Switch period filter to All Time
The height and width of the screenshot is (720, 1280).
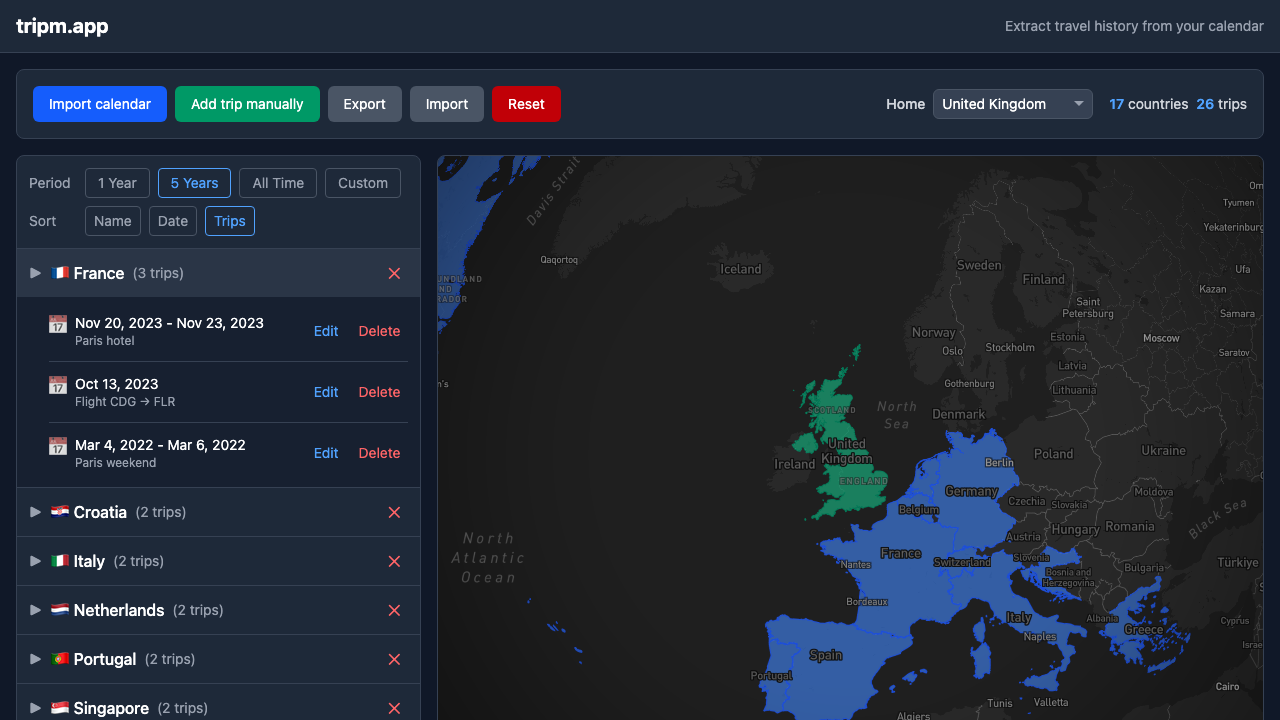[278, 183]
